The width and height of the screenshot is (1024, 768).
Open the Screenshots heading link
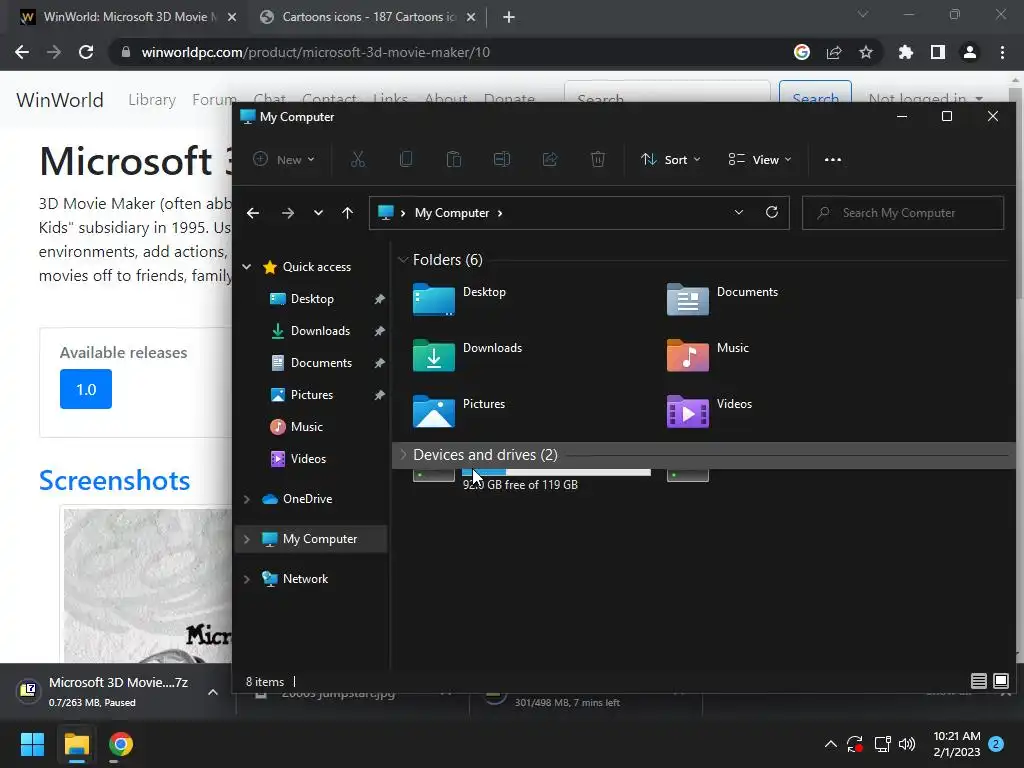[114, 481]
